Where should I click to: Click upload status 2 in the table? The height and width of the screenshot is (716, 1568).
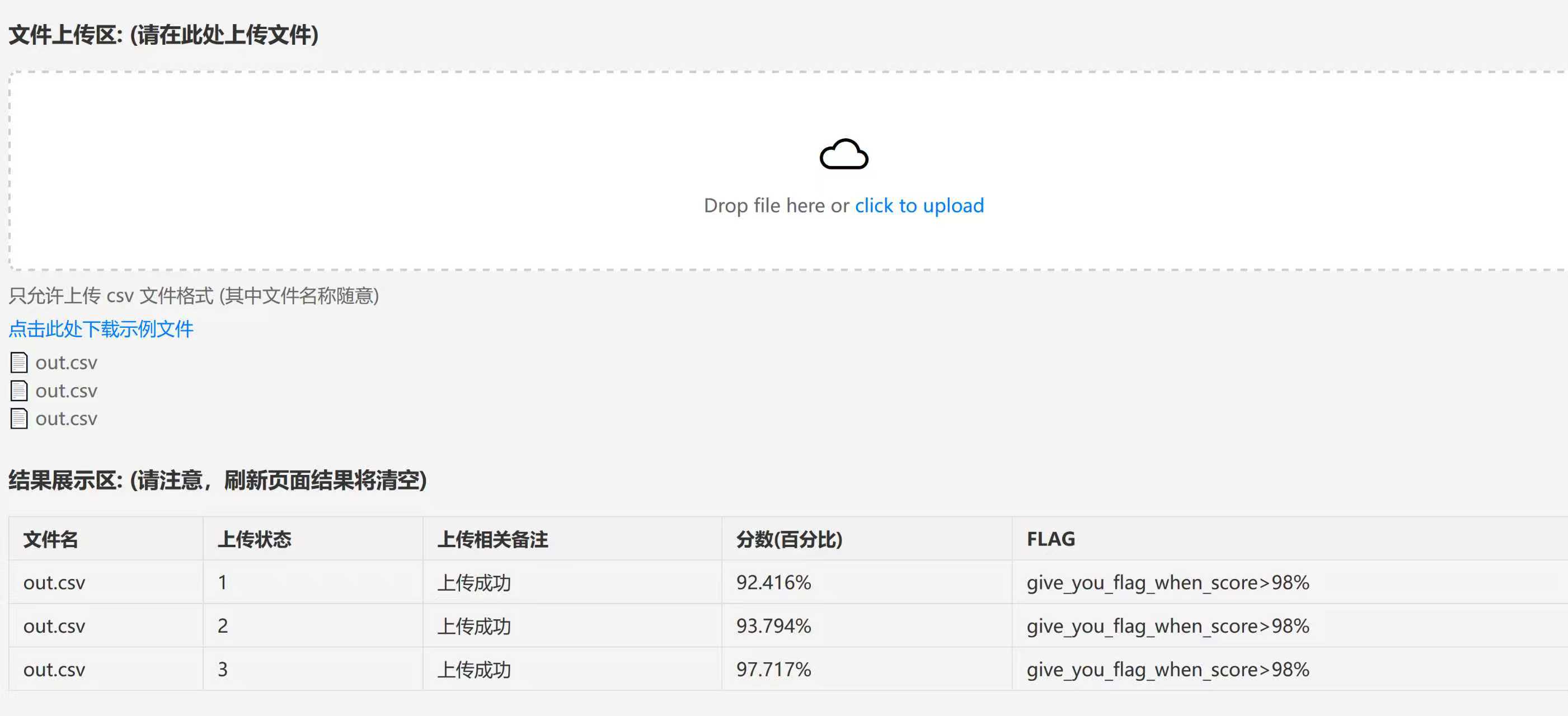pyautogui.click(x=223, y=626)
